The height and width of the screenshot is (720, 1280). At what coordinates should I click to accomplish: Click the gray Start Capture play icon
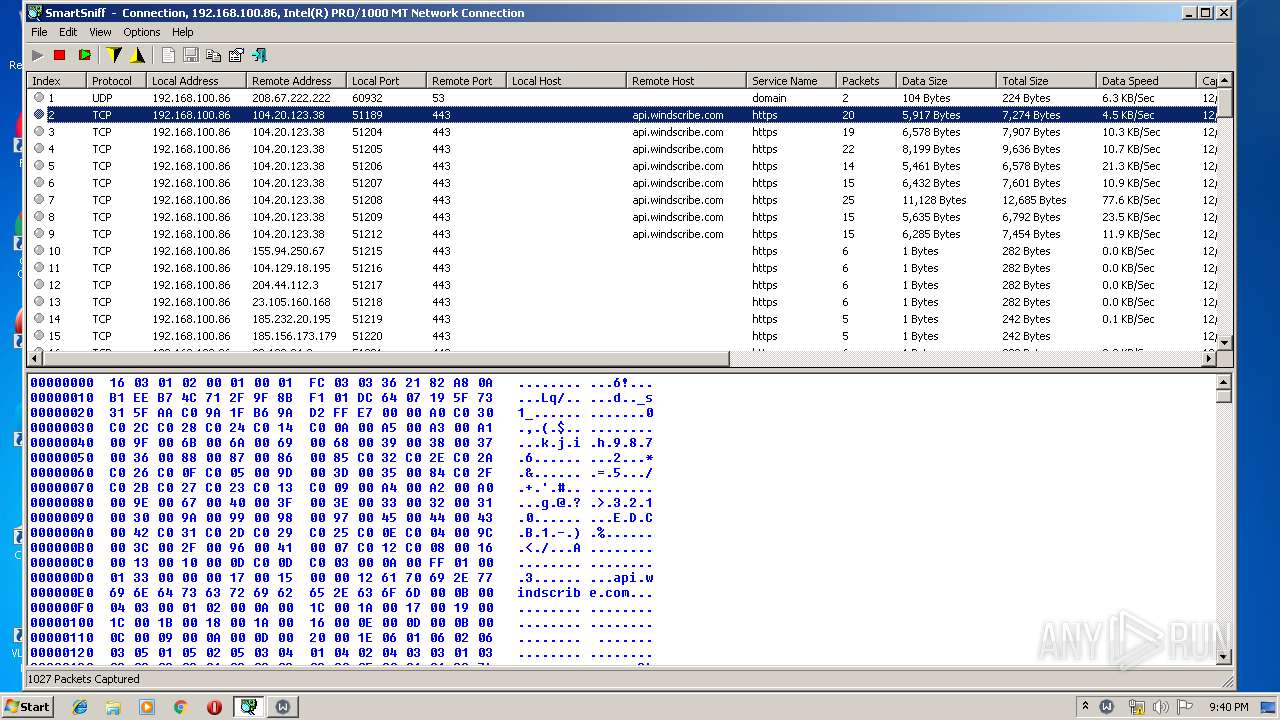click(x=37, y=55)
